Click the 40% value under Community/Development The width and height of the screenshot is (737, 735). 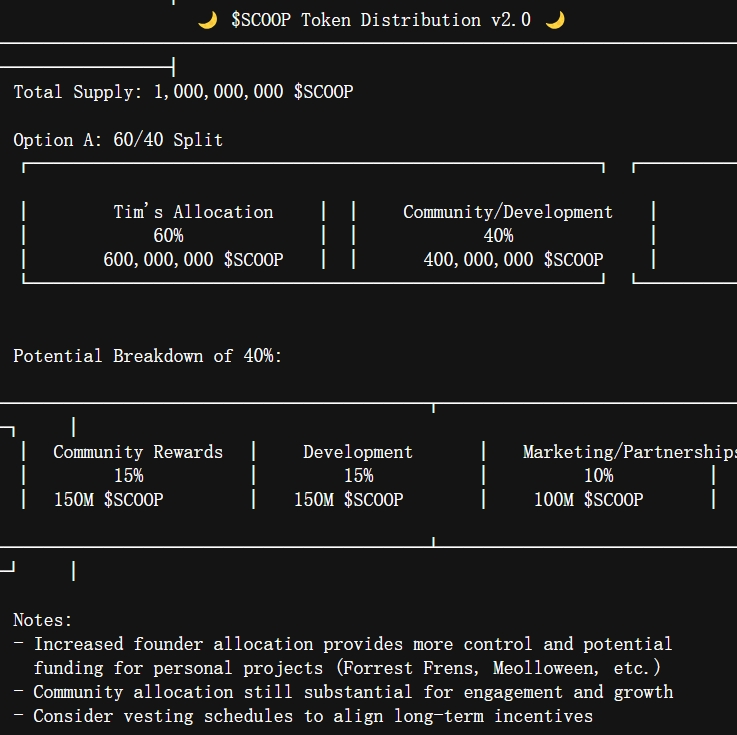(x=498, y=235)
